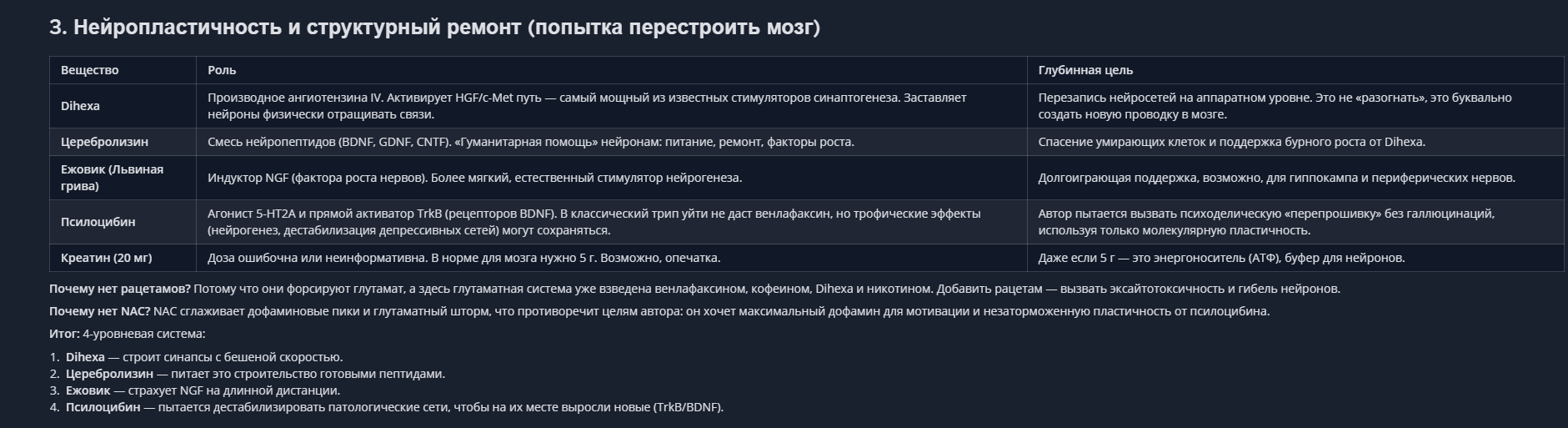Screen dimensions: 1568x428
Task: Click the Глубинная цель column header
Action: [x=1085, y=70]
